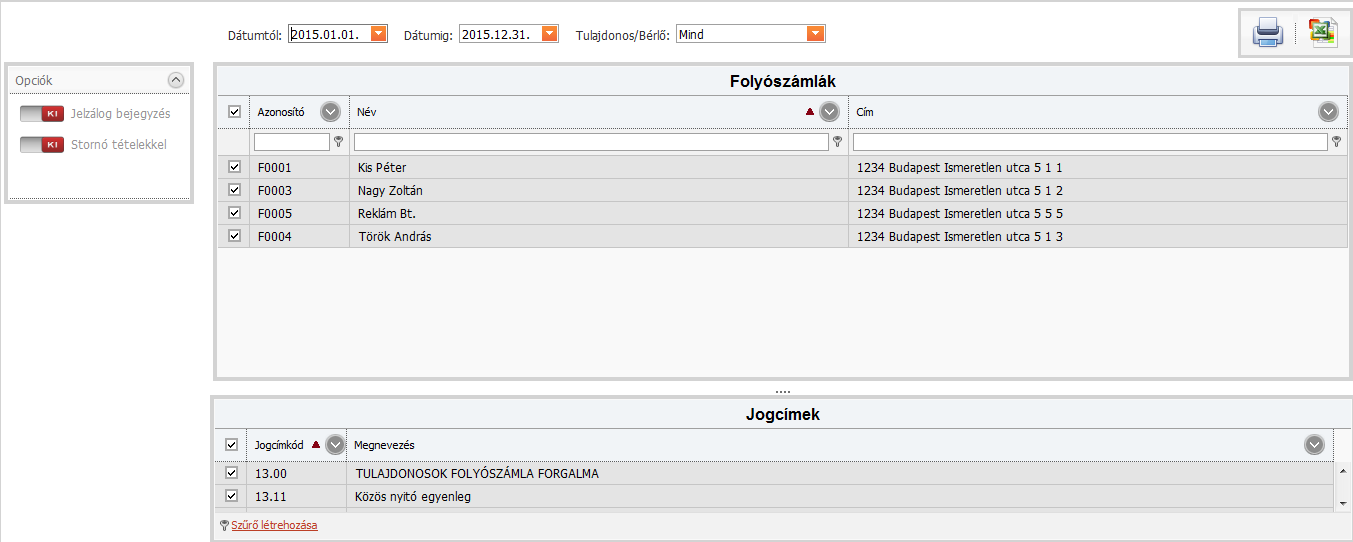Screen dimensions: 1353x542
Task: Select the Közös nyitó egyenleg text
Action: [413, 496]
